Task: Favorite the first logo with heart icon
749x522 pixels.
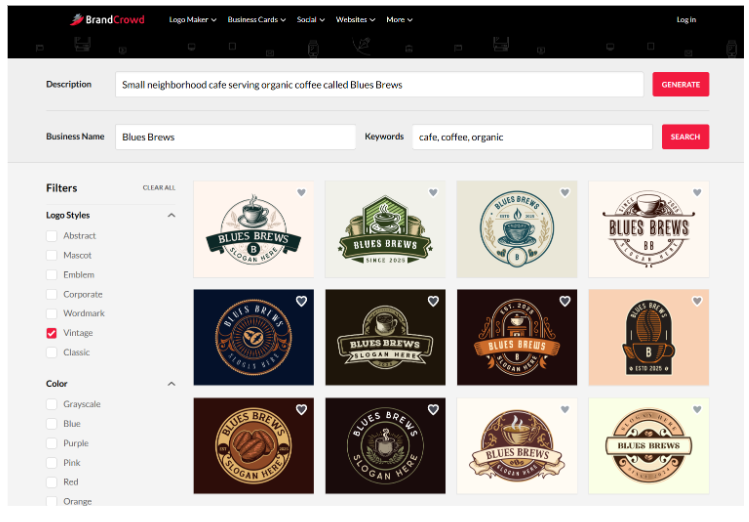Action: pos(301,192)
